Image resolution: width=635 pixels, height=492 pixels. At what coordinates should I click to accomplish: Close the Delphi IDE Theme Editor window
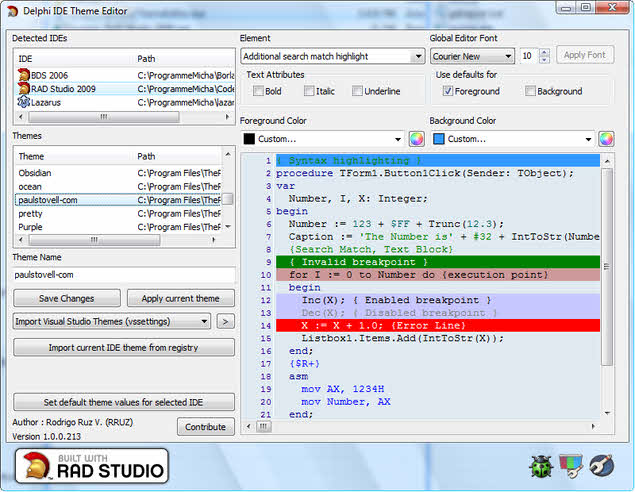click(612, 7)
